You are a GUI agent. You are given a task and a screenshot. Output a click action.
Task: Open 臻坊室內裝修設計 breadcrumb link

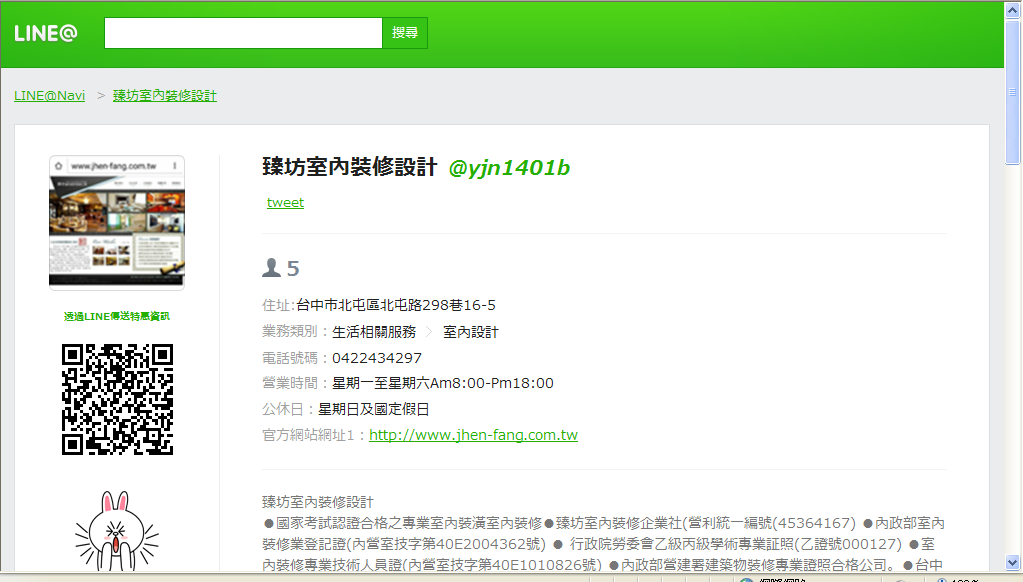[x=164, y=95]
